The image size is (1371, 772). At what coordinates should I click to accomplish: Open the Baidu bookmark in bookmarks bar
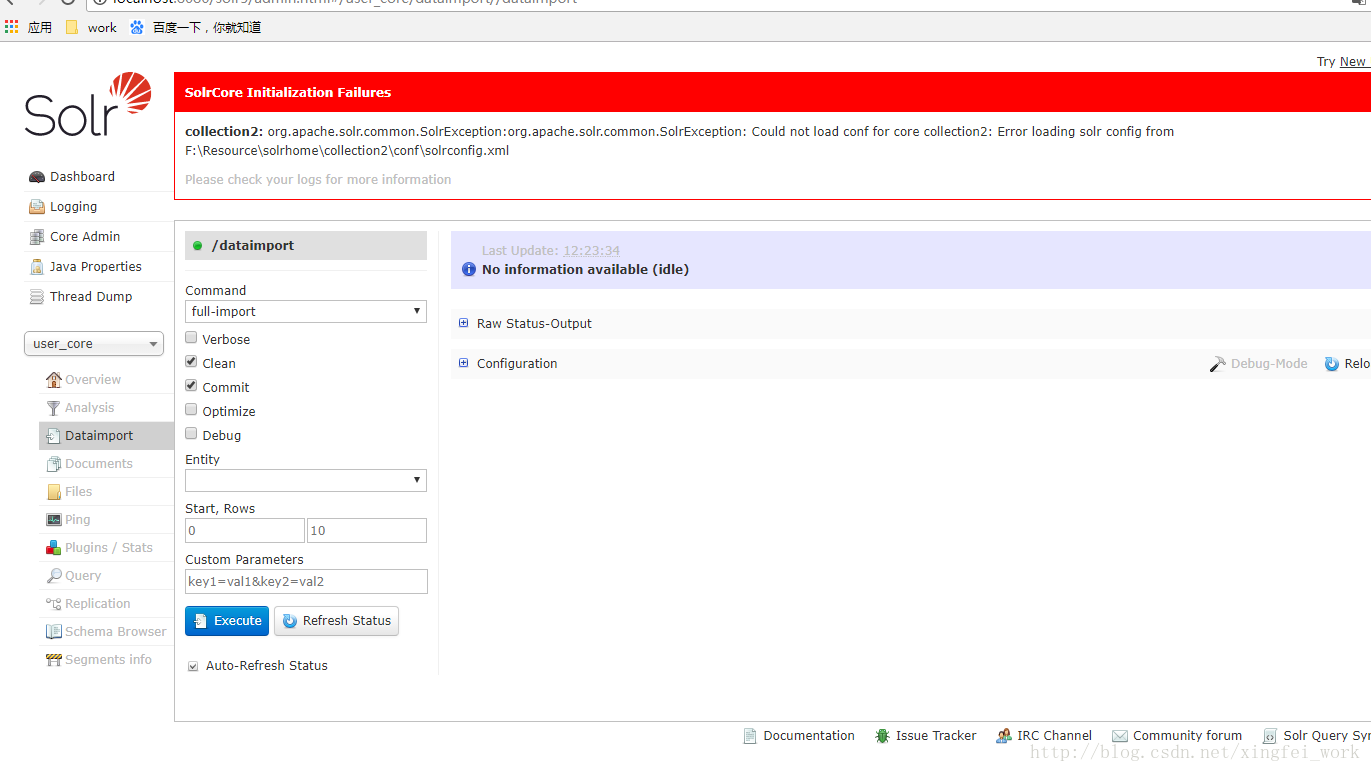coord(196,28)
